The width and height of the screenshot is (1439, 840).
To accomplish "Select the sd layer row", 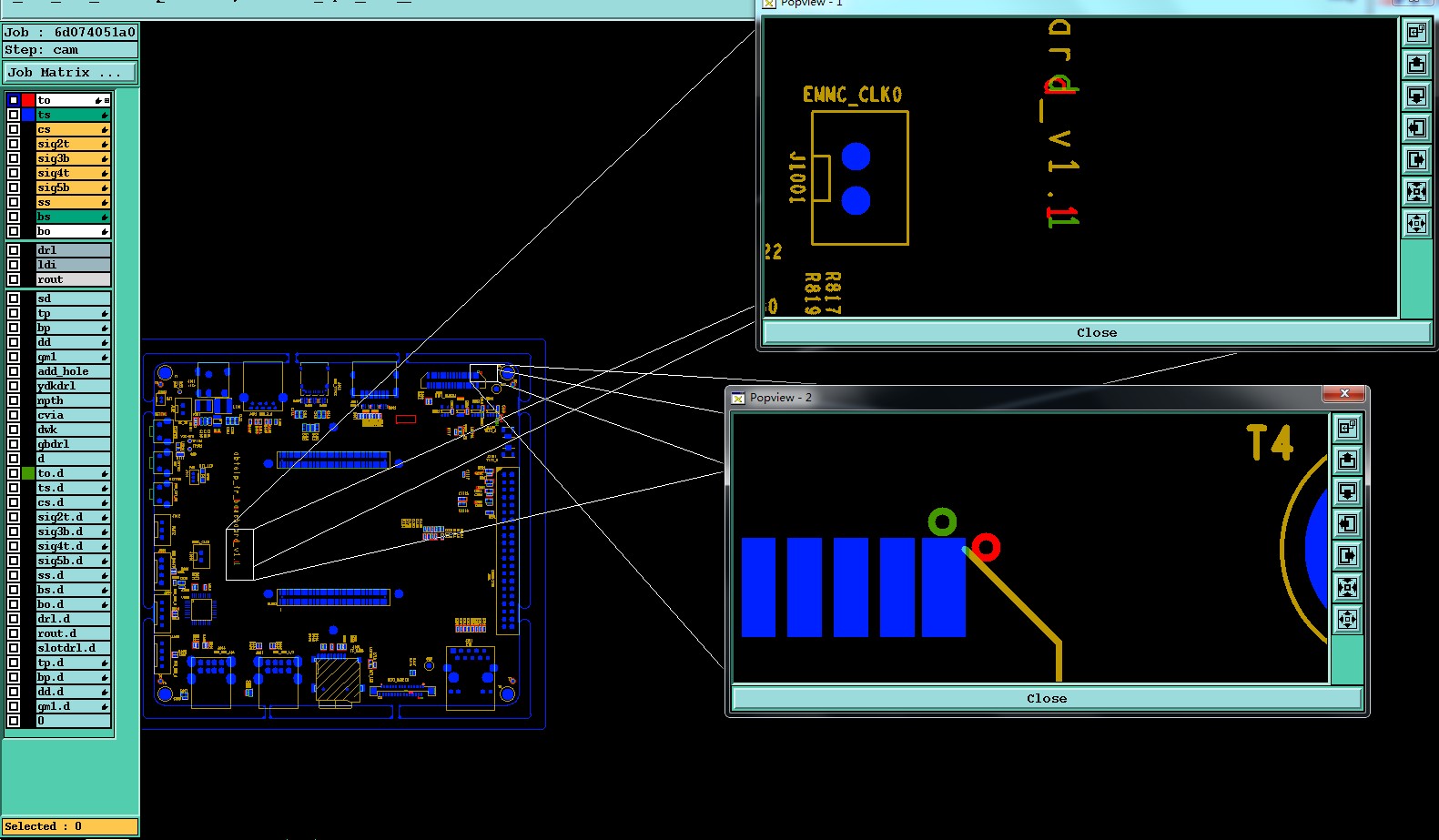I will [x=73, y=299].
